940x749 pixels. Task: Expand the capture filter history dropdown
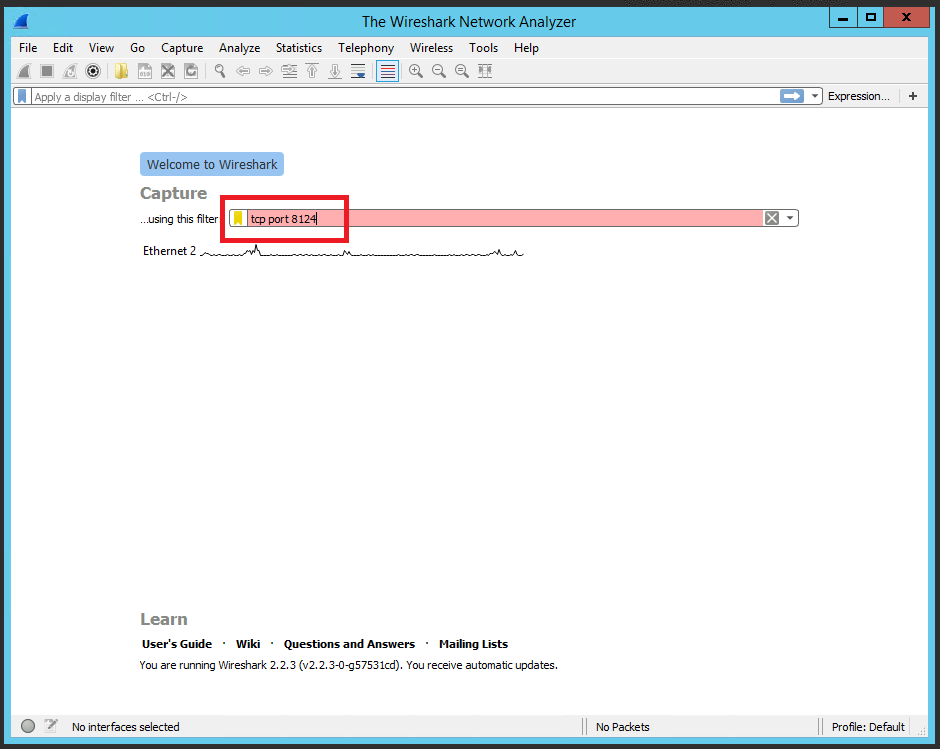click(x=790, y=218)
